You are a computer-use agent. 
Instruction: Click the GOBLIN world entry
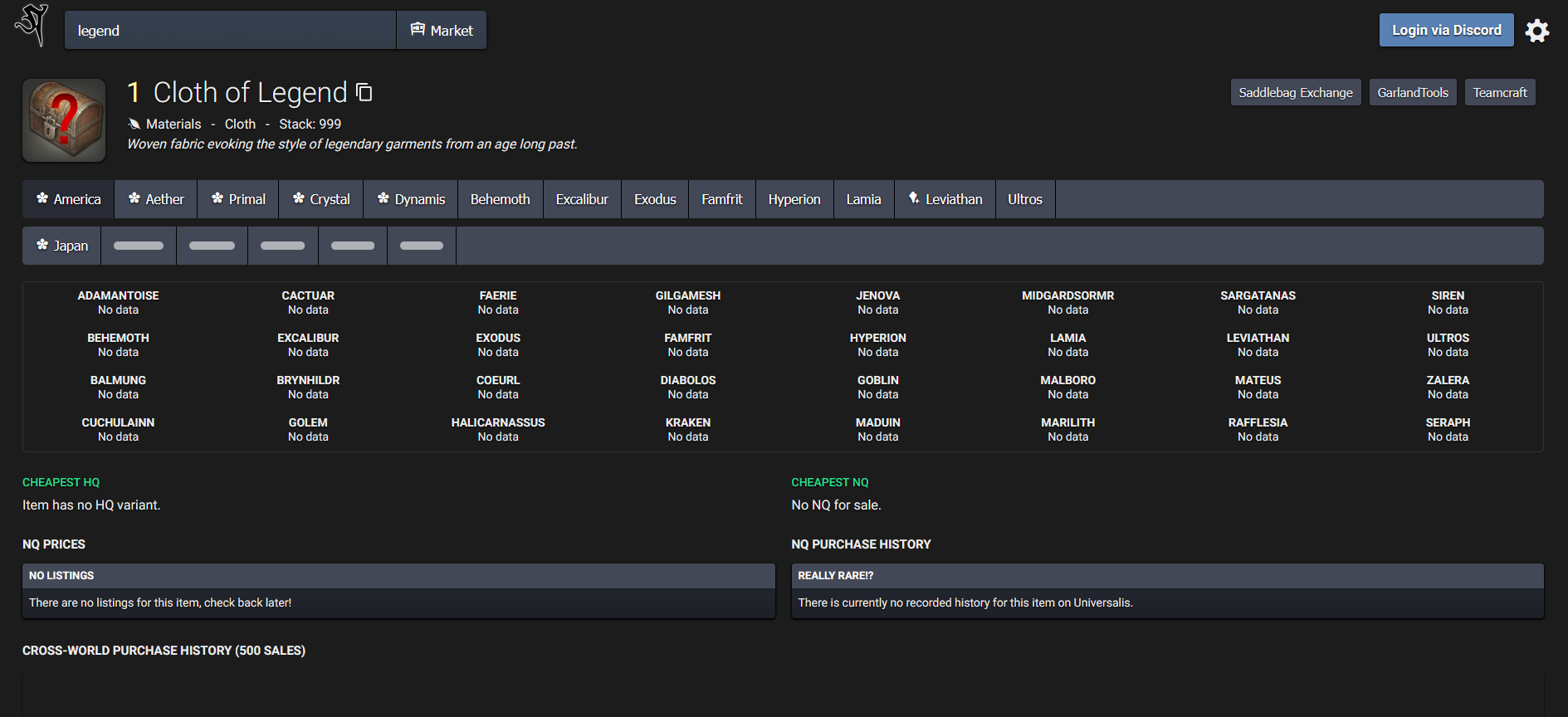point(878,387)
